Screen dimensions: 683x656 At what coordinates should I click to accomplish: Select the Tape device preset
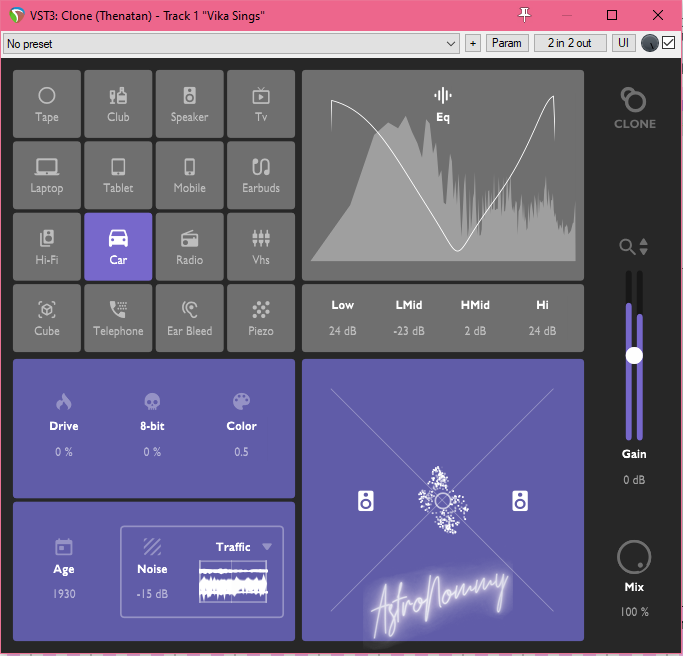47,104
